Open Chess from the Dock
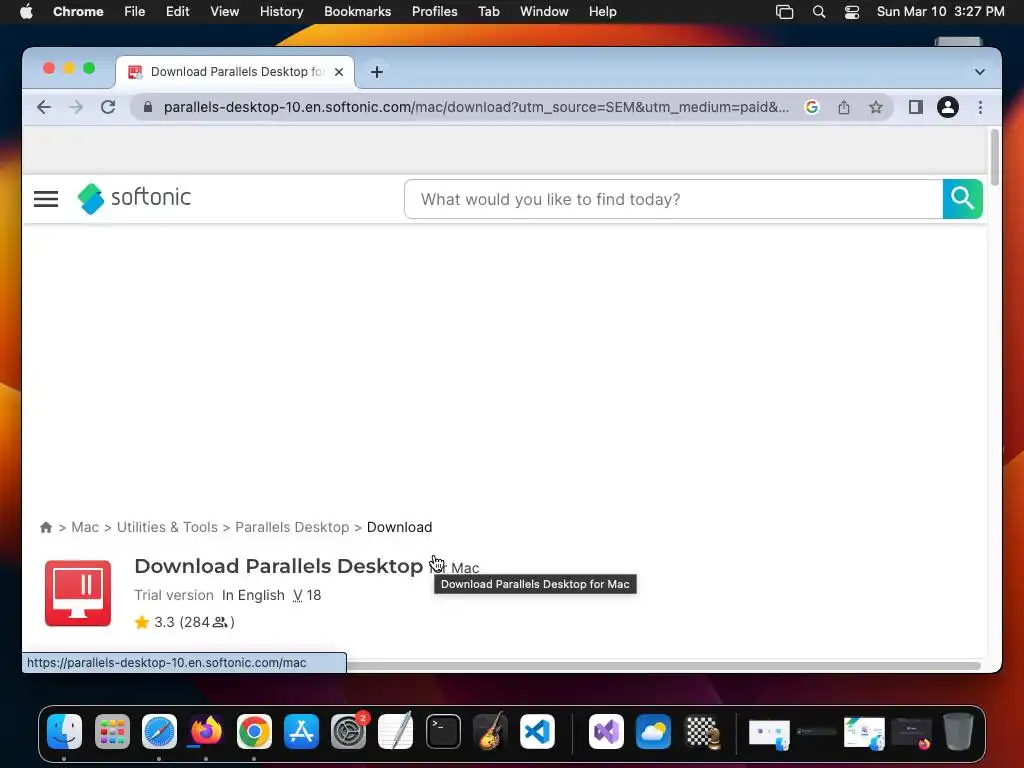The image size is (1024, 768). [x=702, y=731]
